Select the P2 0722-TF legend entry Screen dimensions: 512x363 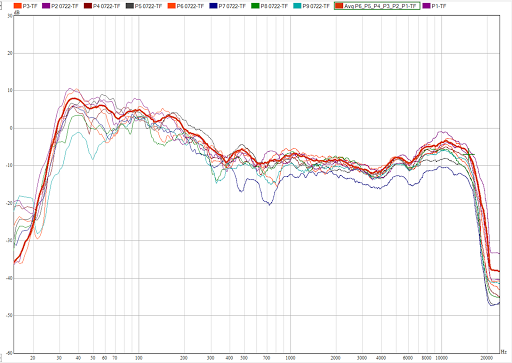click(60, 6)
